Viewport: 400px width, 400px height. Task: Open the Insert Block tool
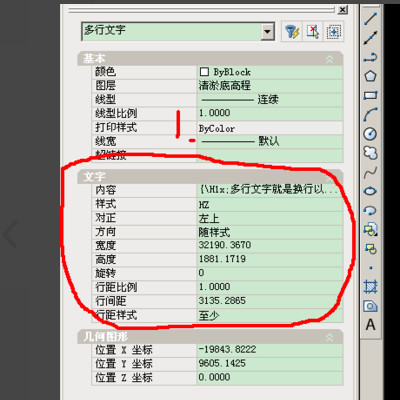tap(370, 230)
